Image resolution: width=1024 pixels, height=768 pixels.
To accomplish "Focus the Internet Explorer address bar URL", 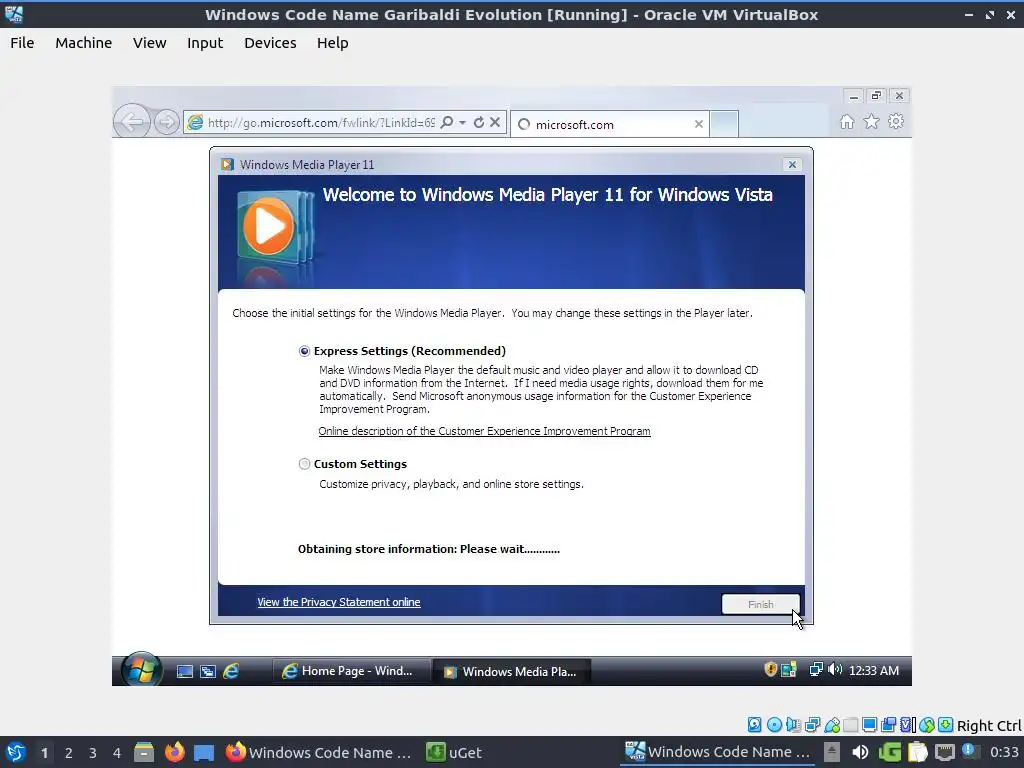I will [x=321, y=123].
